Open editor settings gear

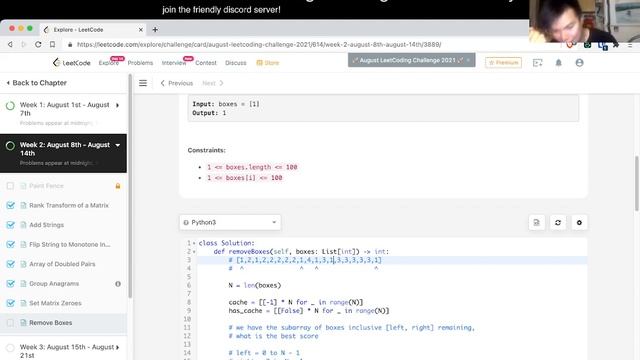click(x=579, y=222)
